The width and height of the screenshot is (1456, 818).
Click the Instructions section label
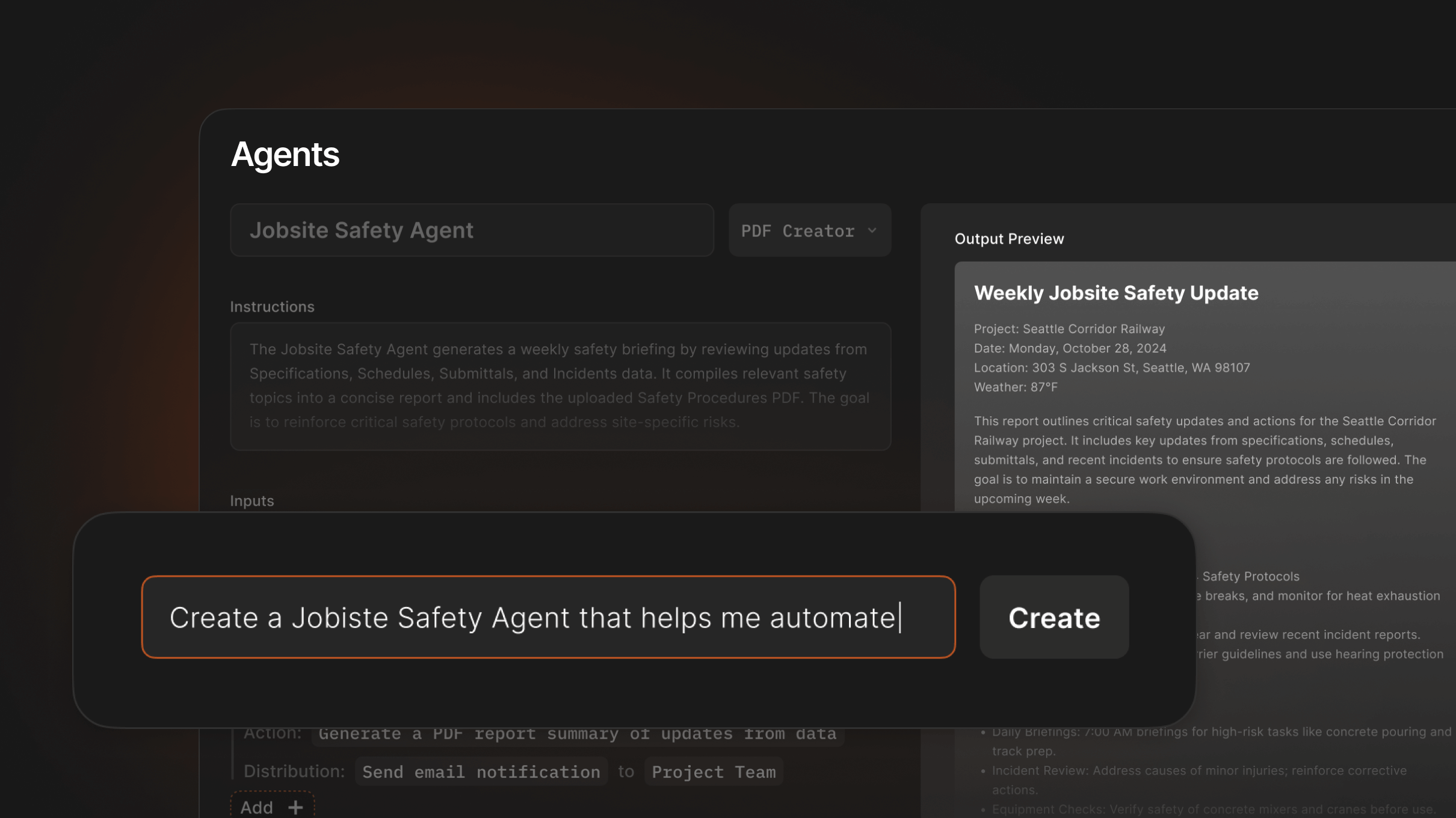pyautogui.click(x=272, y=306)
